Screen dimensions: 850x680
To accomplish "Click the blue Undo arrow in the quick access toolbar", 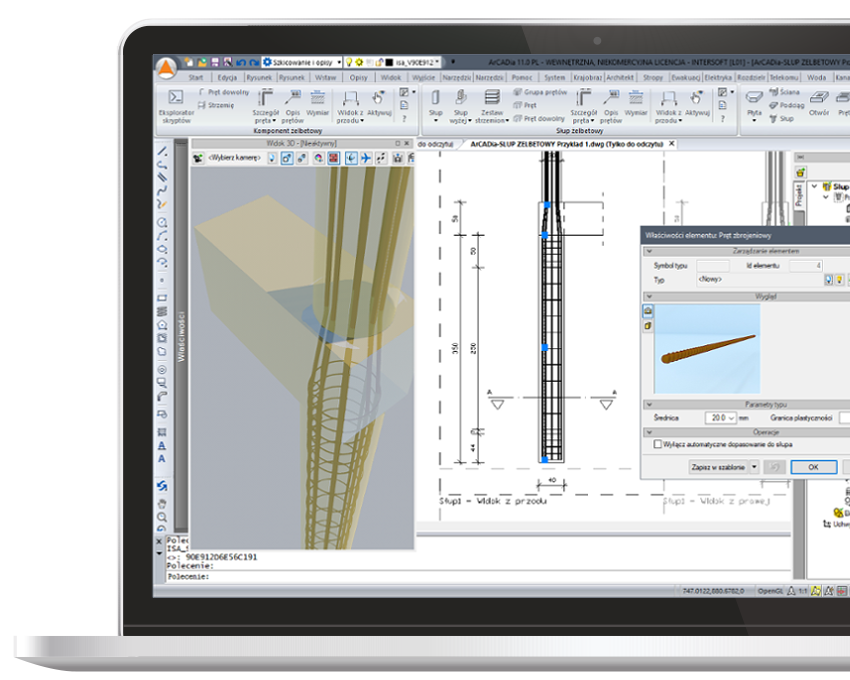I will [x=241, y=62].
